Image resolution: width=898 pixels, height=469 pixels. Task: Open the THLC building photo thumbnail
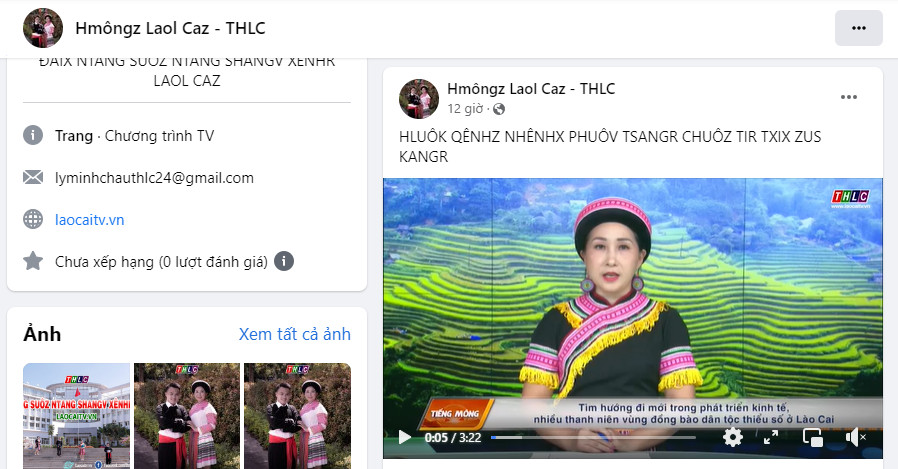(76, 416)
